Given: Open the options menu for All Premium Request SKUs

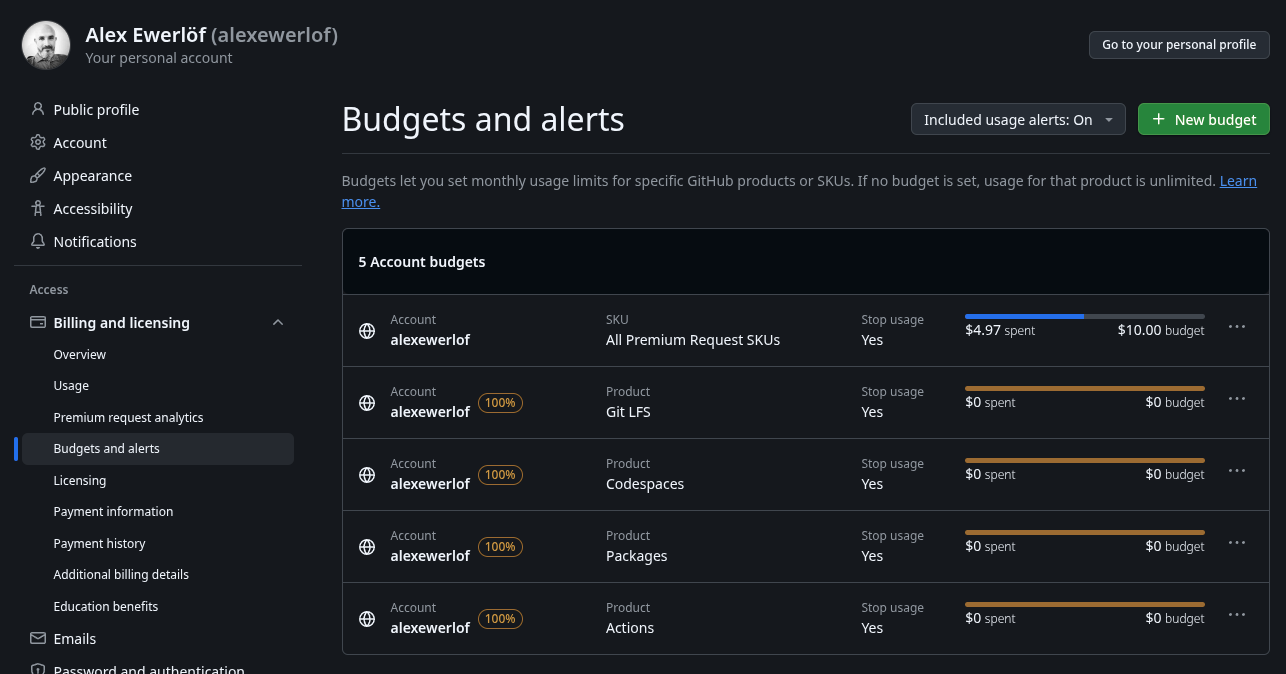Looking at the screenshot, I should click(x=1237, y=327).
